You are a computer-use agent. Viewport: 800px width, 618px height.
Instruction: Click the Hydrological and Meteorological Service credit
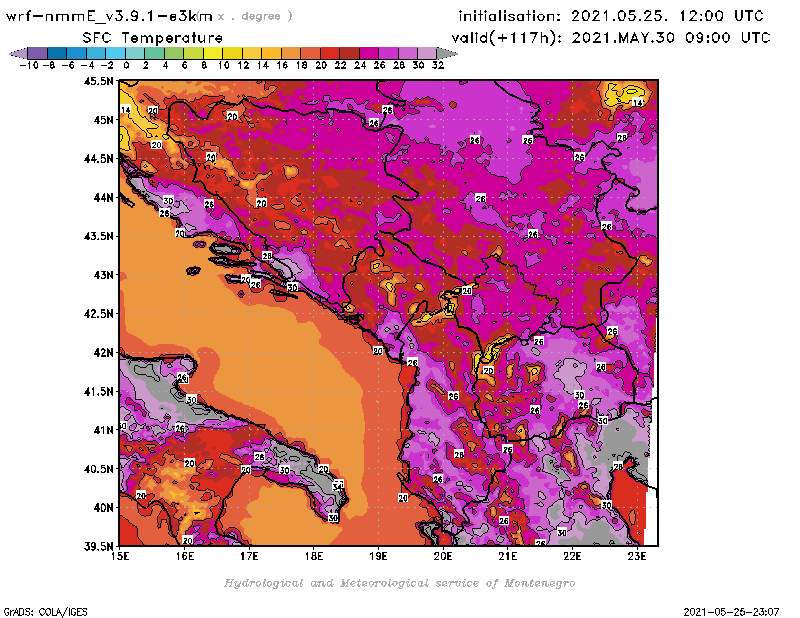click(399, 583)
